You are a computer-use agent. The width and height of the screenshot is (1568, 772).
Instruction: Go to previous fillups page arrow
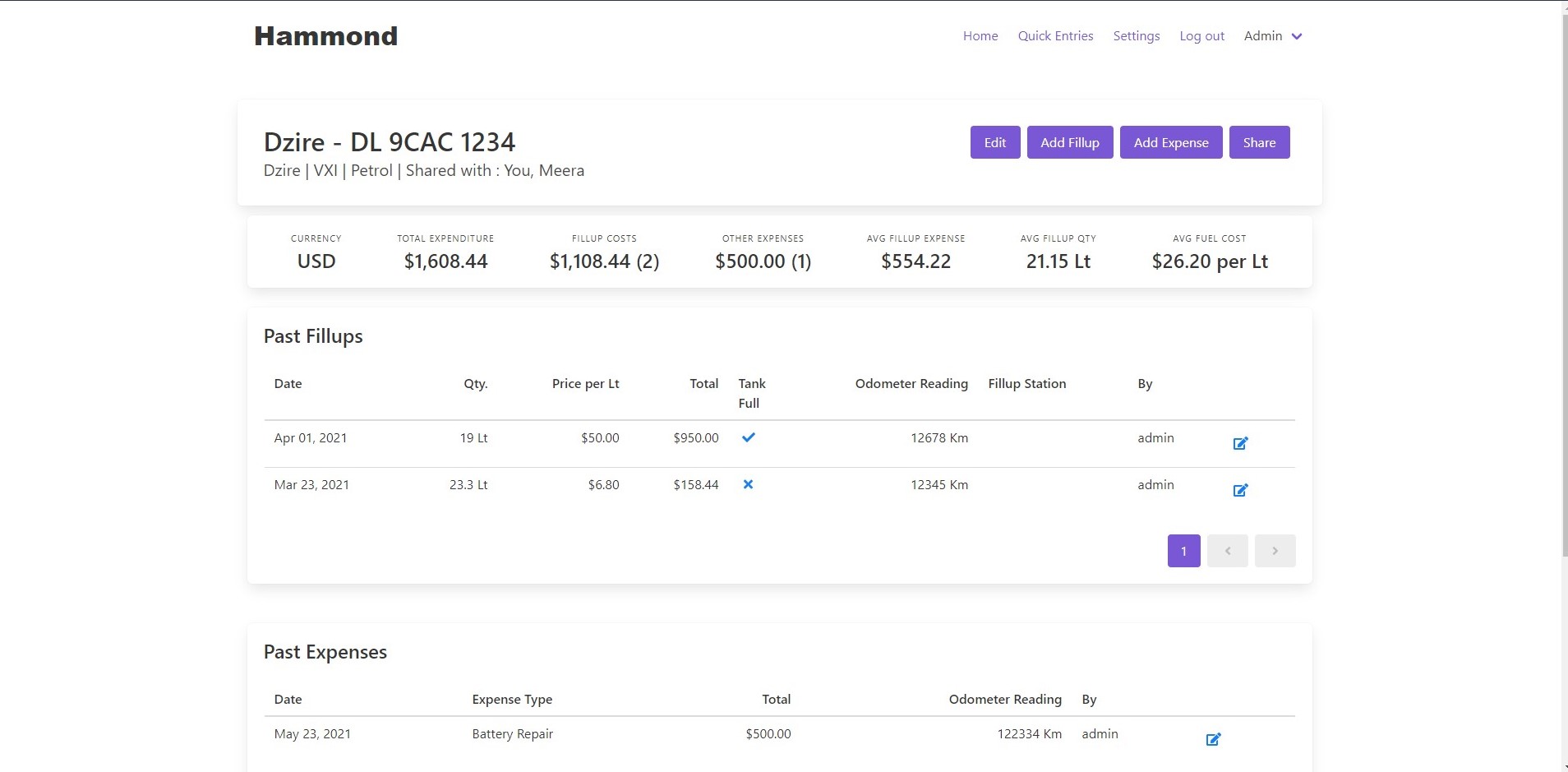(x=1227, y=551)
